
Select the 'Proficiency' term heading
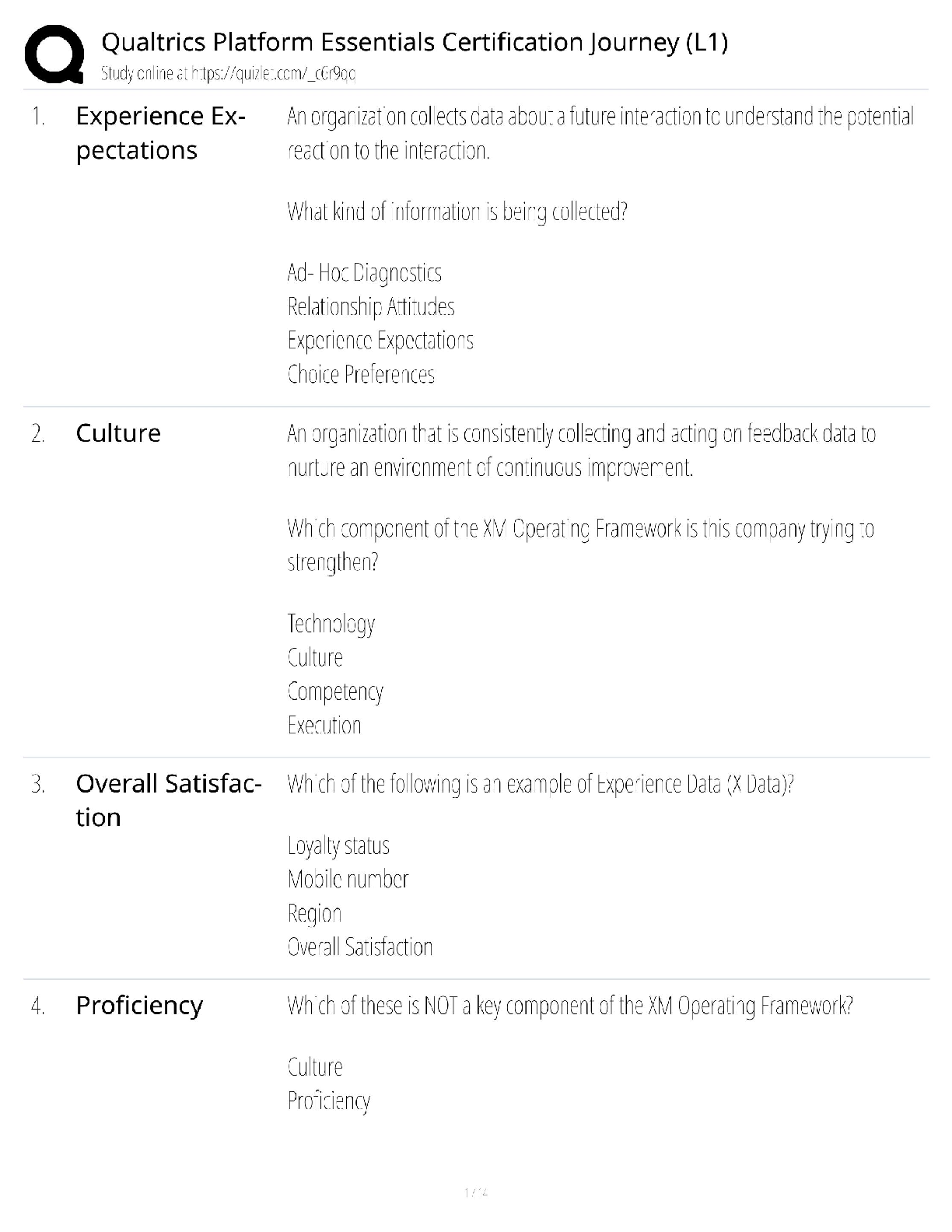[139, 1006]
